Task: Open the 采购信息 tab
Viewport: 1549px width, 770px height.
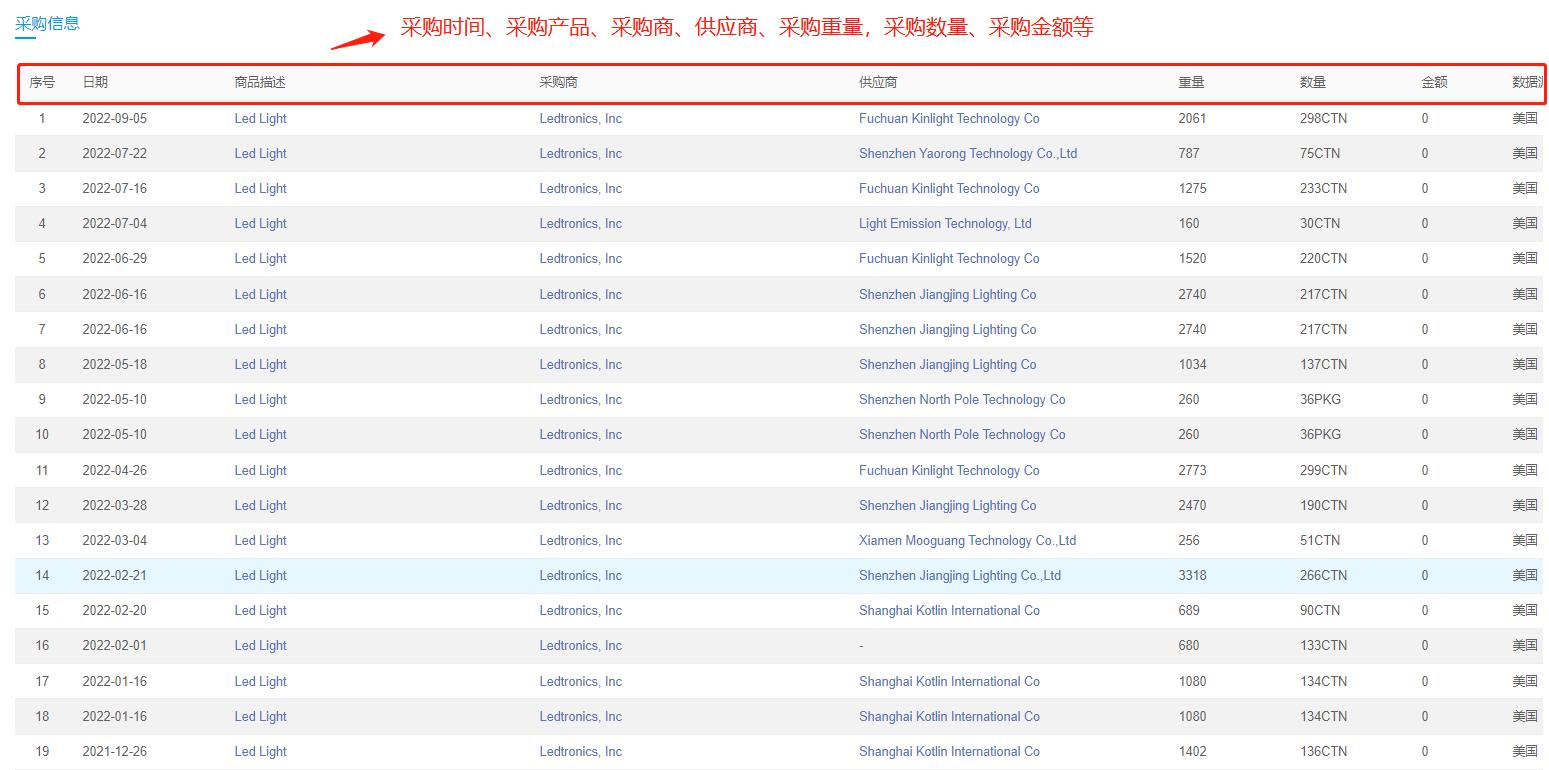Action: click(x=47, y=23)
